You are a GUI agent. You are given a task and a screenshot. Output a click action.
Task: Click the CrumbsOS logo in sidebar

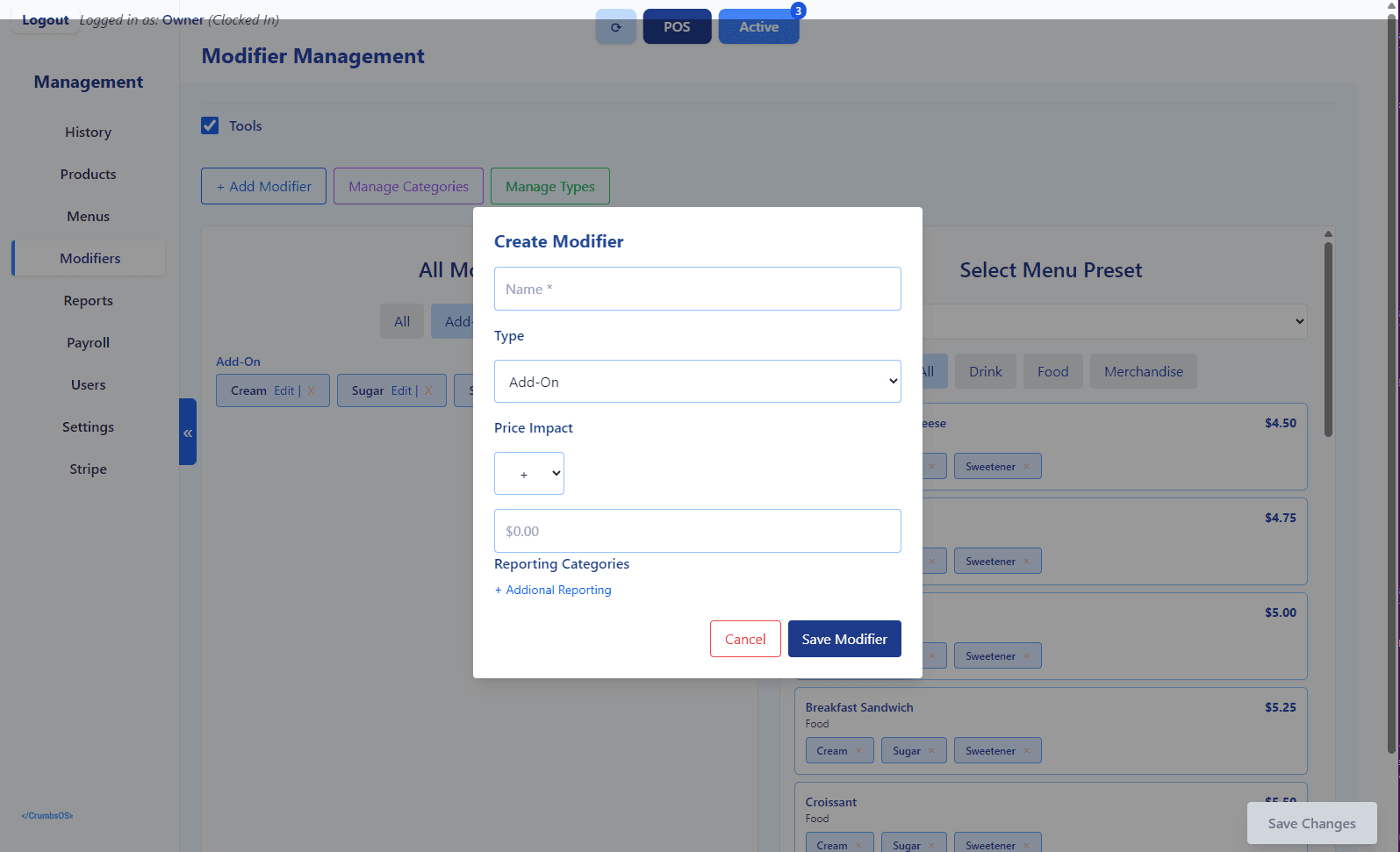coord(47,816)
